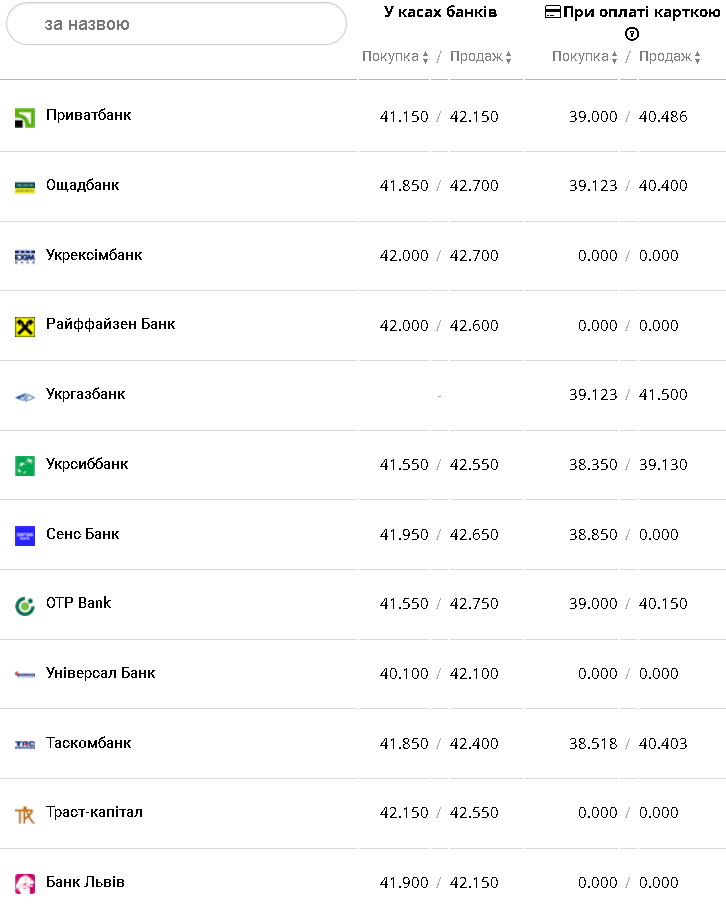Screen dimensions: 726x909
Task: Focus the bank name search field
Action: 176,24
